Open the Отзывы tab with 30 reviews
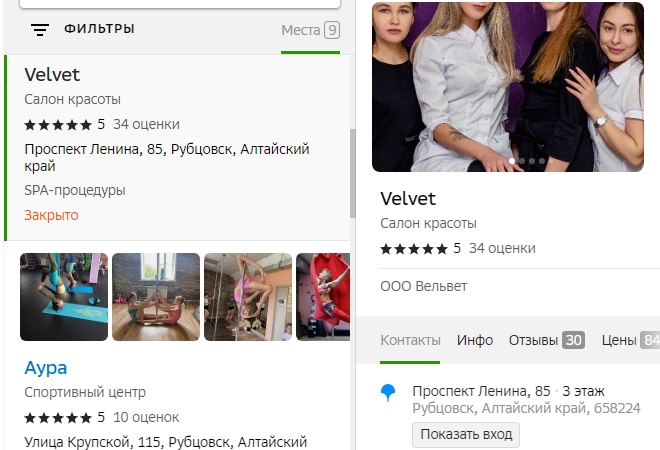 (x=546, y=340)
